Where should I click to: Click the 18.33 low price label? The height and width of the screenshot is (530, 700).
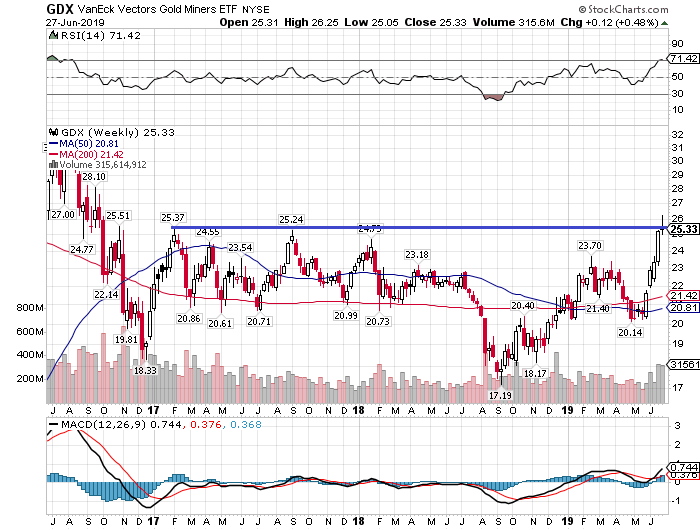click(x=145, y=370)
